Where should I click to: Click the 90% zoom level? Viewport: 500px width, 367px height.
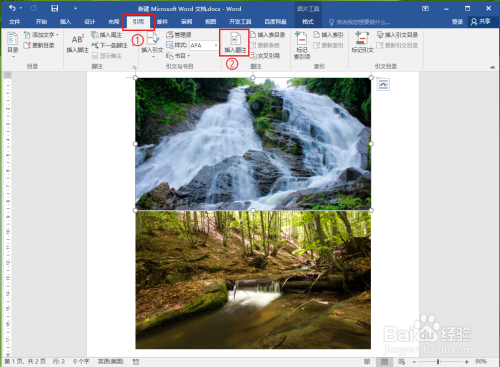[481, 362]
